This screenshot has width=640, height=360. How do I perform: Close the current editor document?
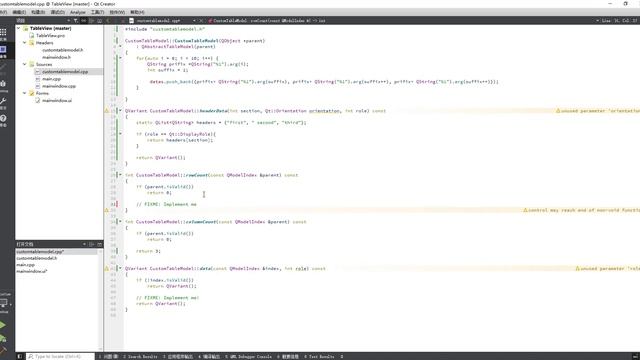point(201,20)
